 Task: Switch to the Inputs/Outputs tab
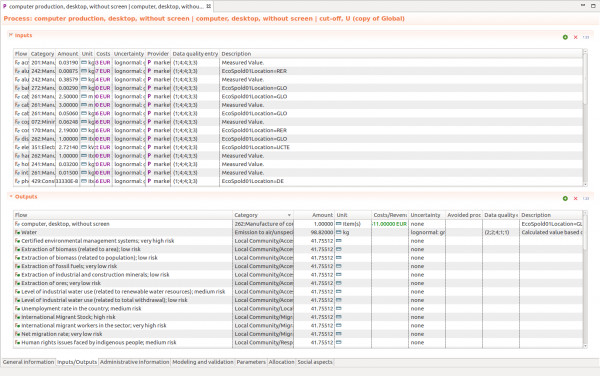coord(77,362)
